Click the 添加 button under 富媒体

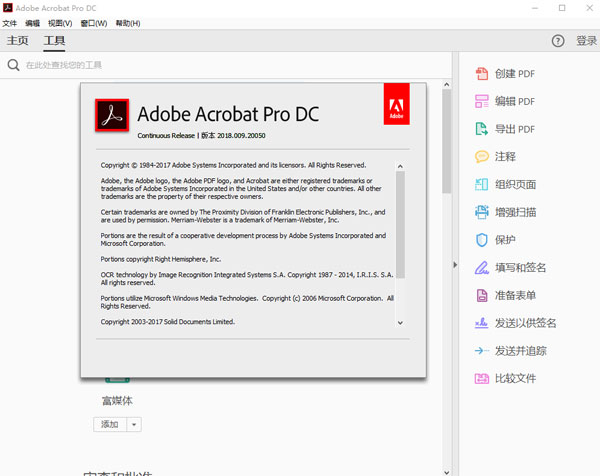109,424
